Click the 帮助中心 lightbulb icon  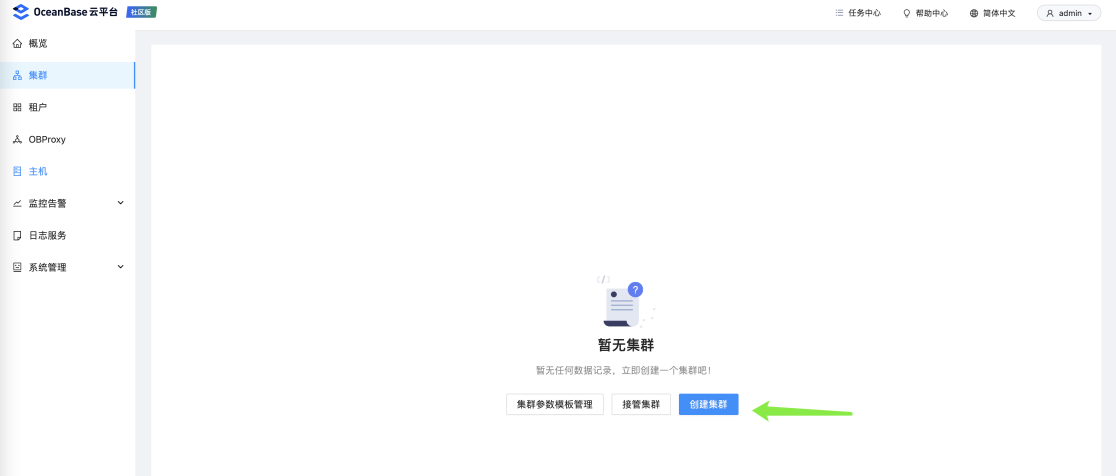pyautogui.click(x=907, y=13)
